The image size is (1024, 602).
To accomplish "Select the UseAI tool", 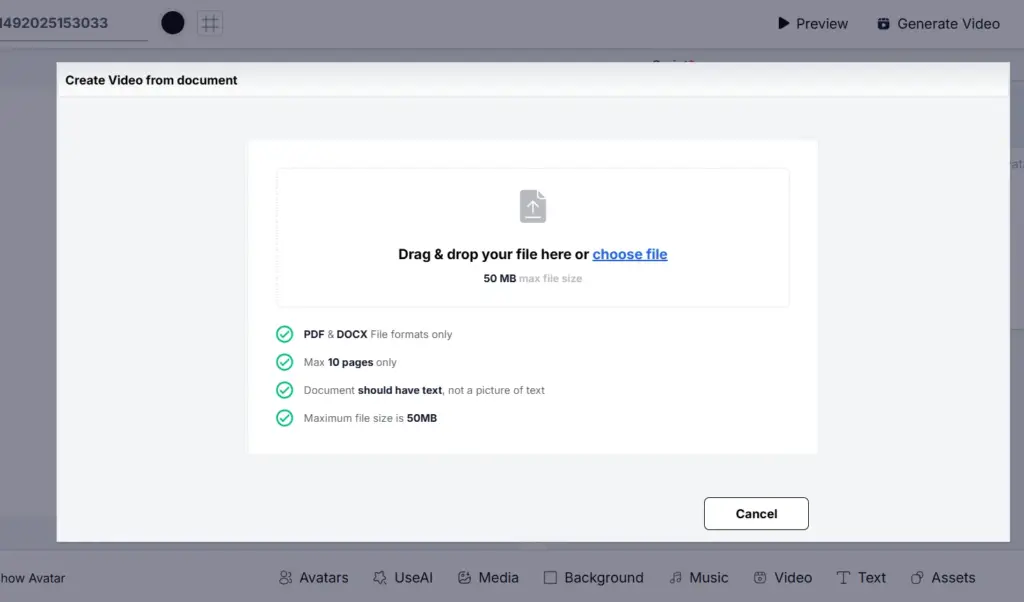I will point(402,577).
